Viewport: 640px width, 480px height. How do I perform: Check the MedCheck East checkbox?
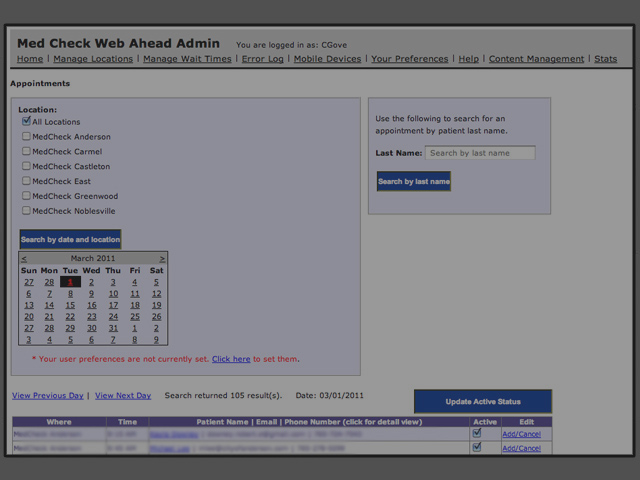pos(26,180)
